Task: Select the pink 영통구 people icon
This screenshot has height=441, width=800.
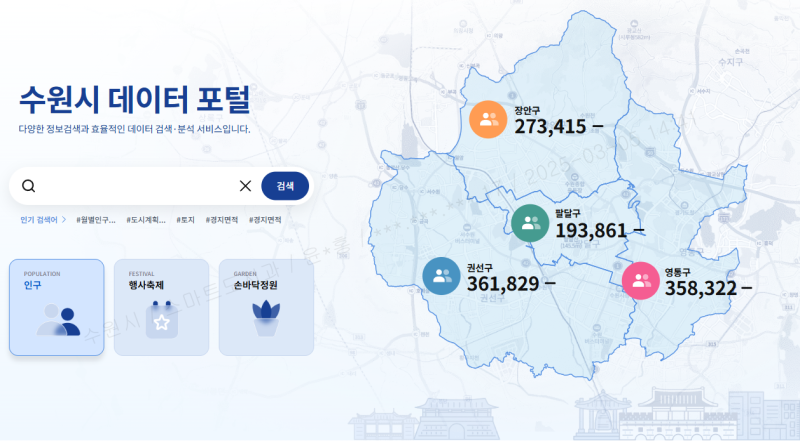Action: click(x=640, y=281)
